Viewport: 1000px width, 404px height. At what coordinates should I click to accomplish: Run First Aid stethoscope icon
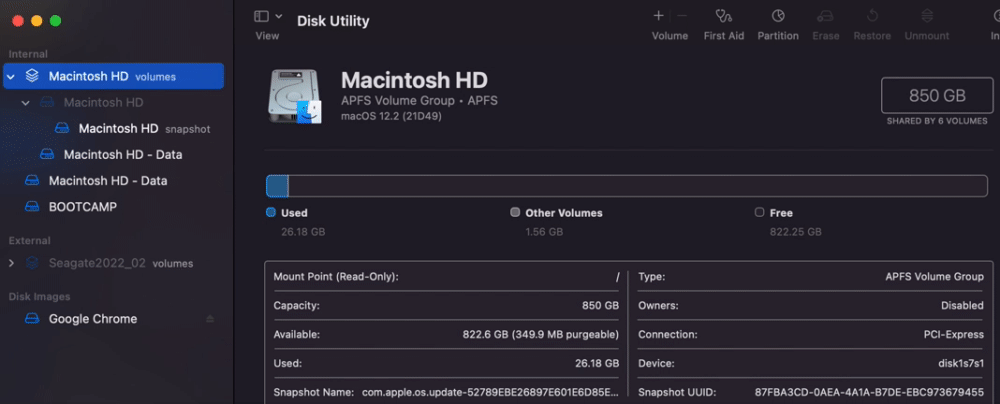pyautogui.click(x=724, y=16)
